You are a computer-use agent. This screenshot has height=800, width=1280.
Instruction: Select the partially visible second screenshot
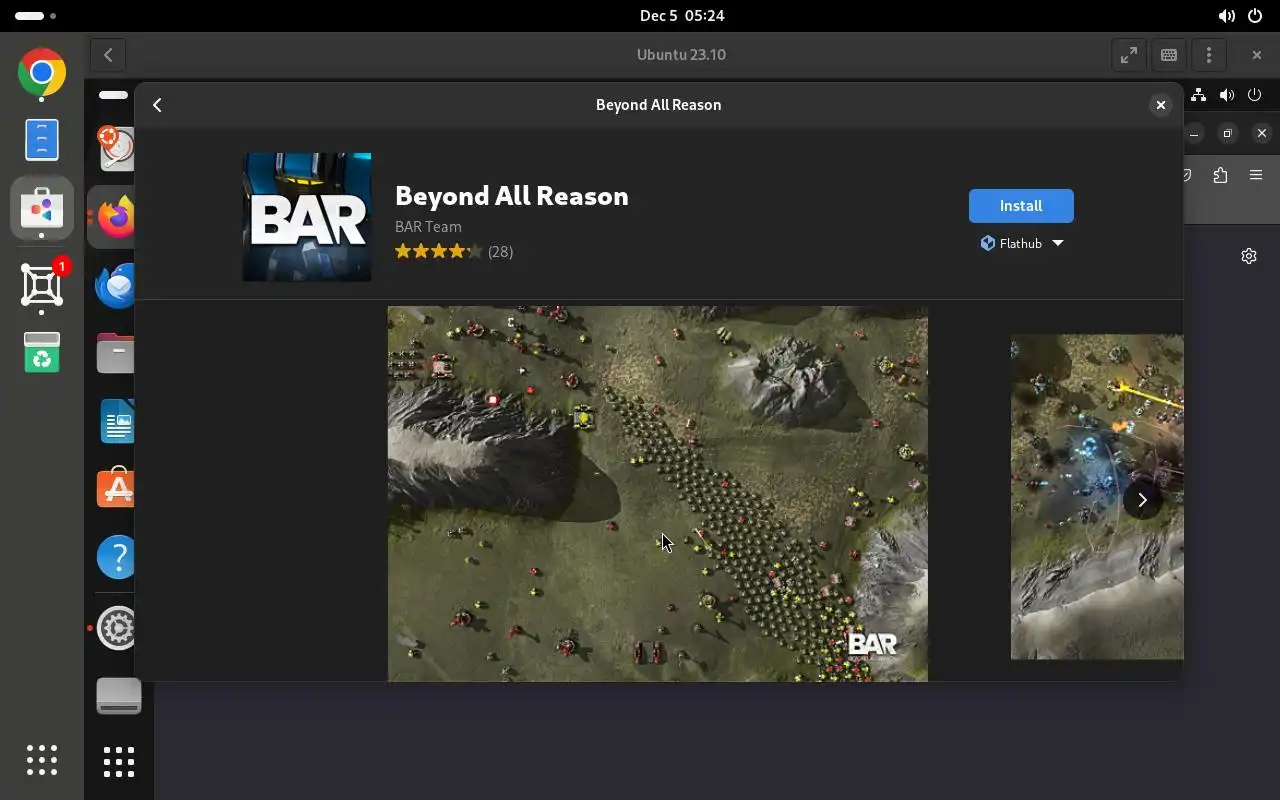coord(1097,497)
